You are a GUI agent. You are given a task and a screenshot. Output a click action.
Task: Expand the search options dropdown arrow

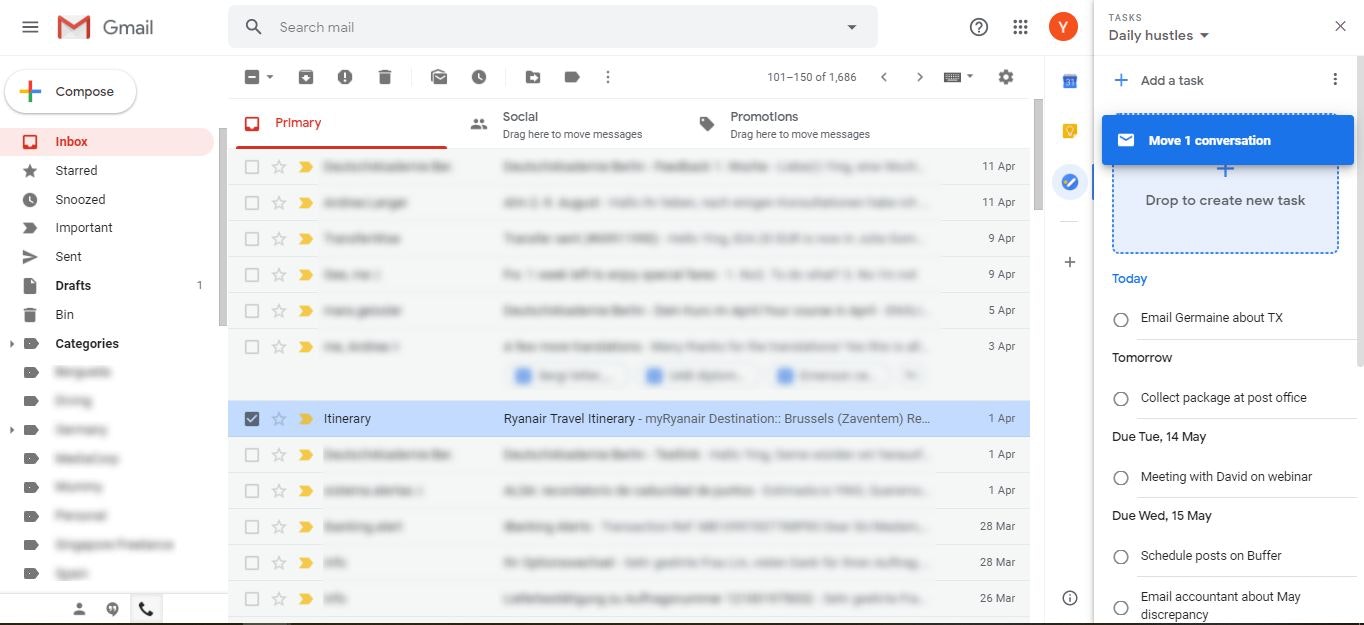852,27
